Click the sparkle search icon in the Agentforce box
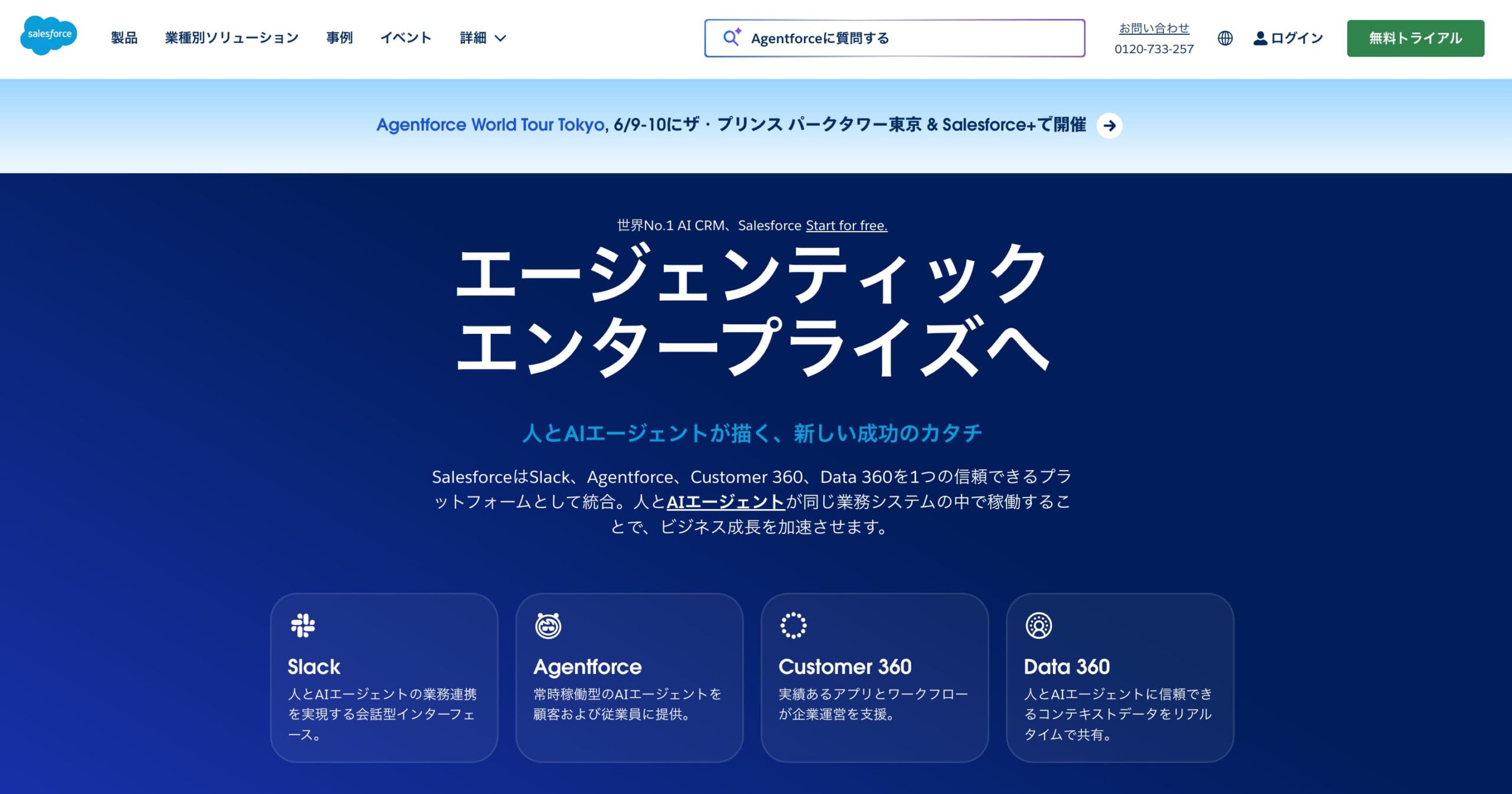The width and height of the screenshot is (1512, 794). click(732, 38)
